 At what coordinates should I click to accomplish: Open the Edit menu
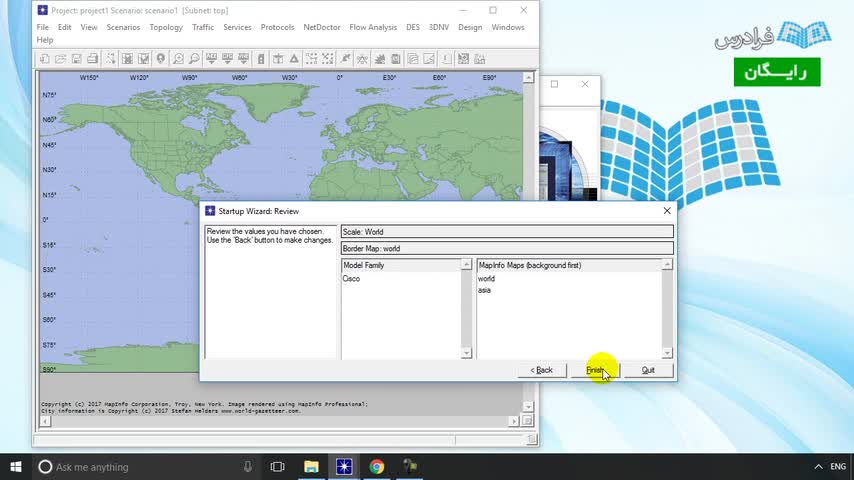tap(64, 27)
